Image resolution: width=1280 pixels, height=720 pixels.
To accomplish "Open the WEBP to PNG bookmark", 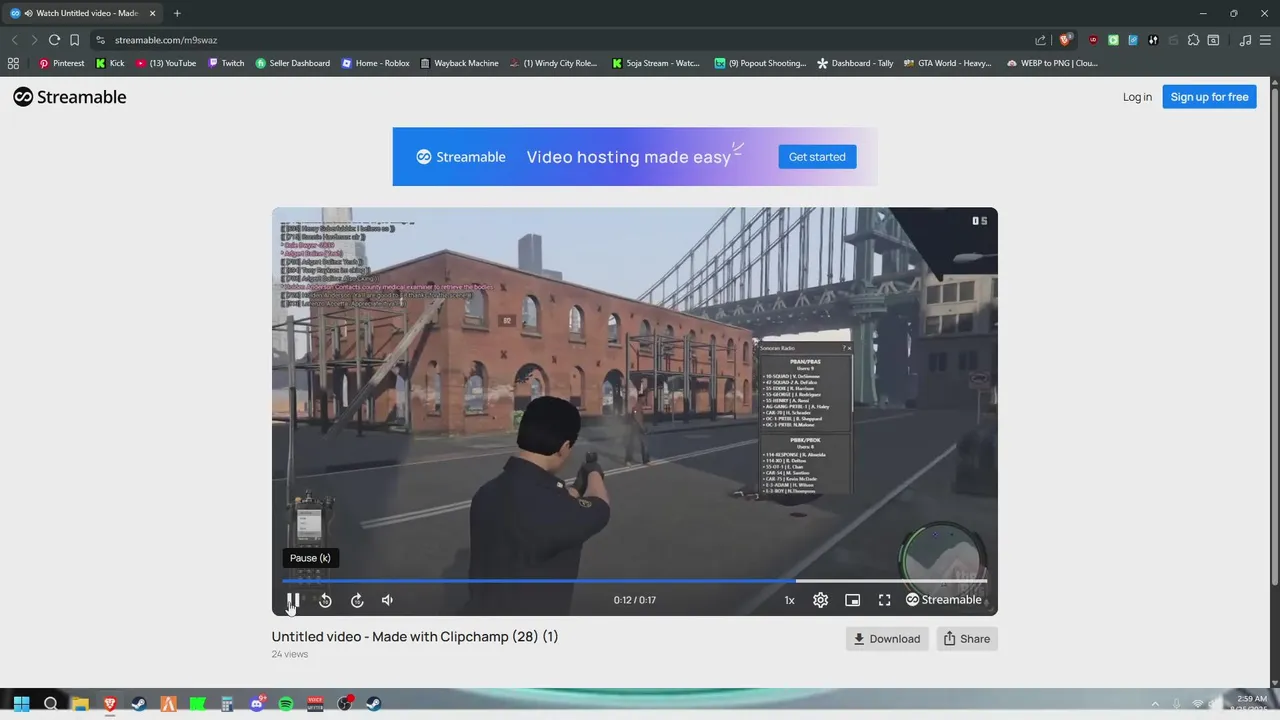I will click(1052, 63).
